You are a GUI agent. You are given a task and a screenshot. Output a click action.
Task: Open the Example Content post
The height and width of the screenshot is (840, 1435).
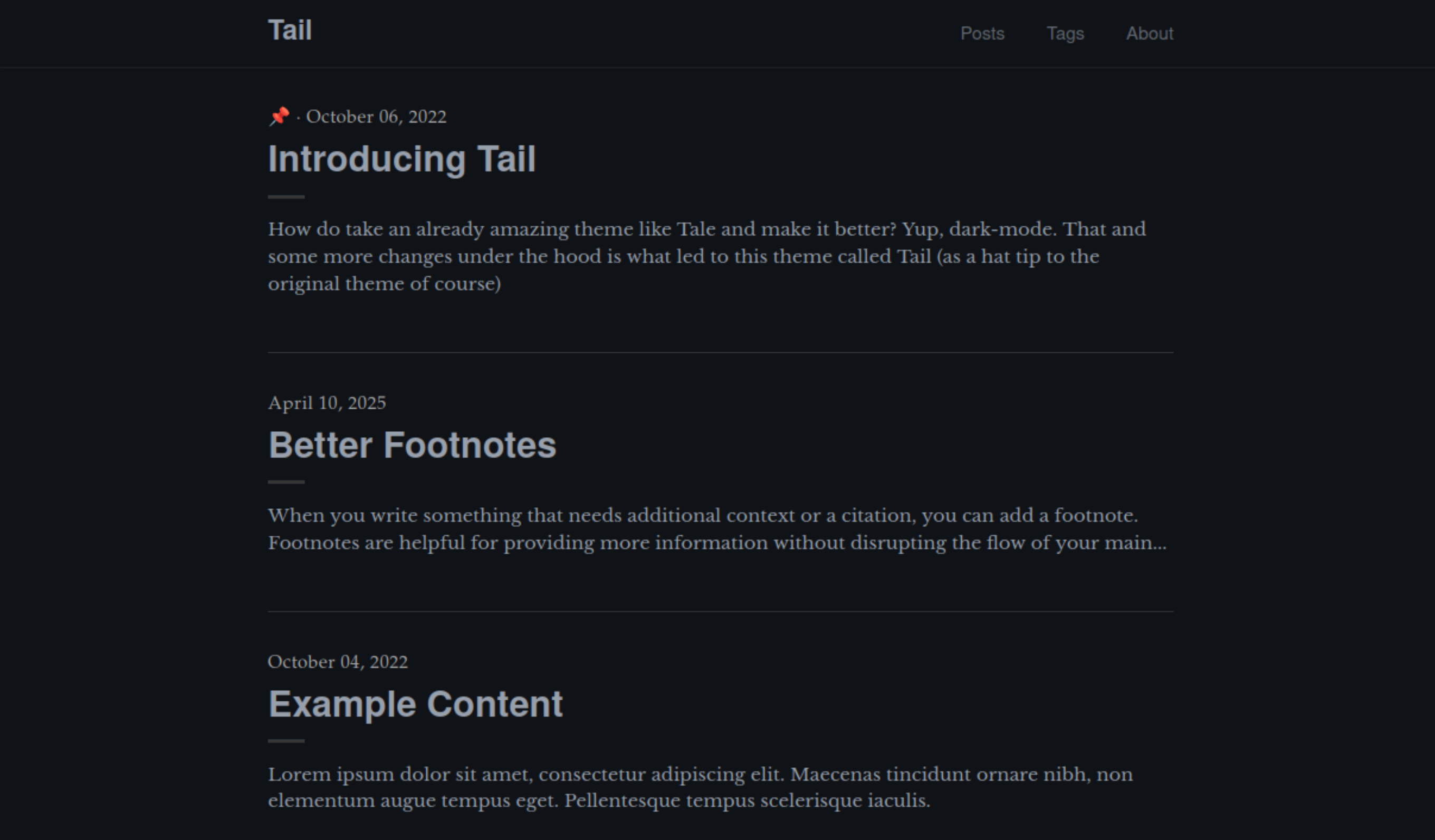pyautogui.click(x=416, y=704)
